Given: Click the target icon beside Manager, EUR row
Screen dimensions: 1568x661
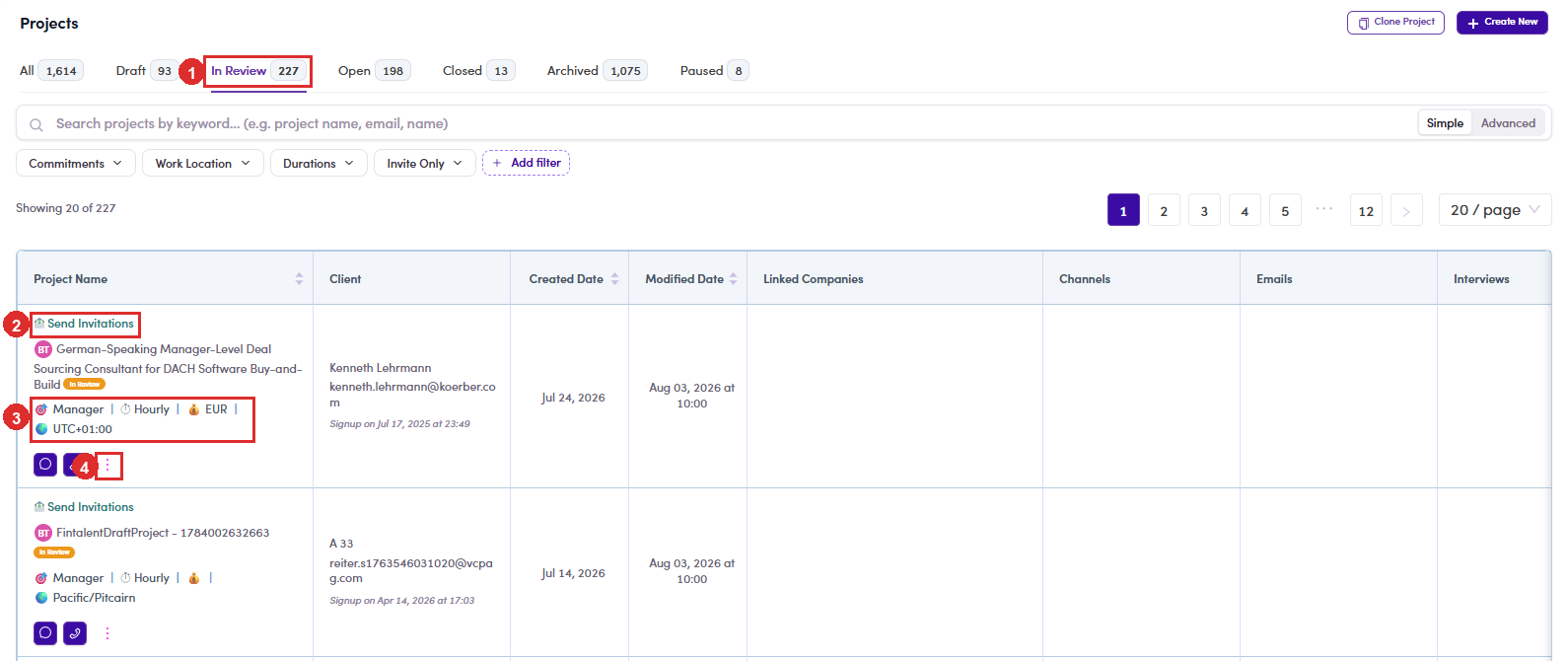Looking at the screenshot, I should [x=41, y=409].
